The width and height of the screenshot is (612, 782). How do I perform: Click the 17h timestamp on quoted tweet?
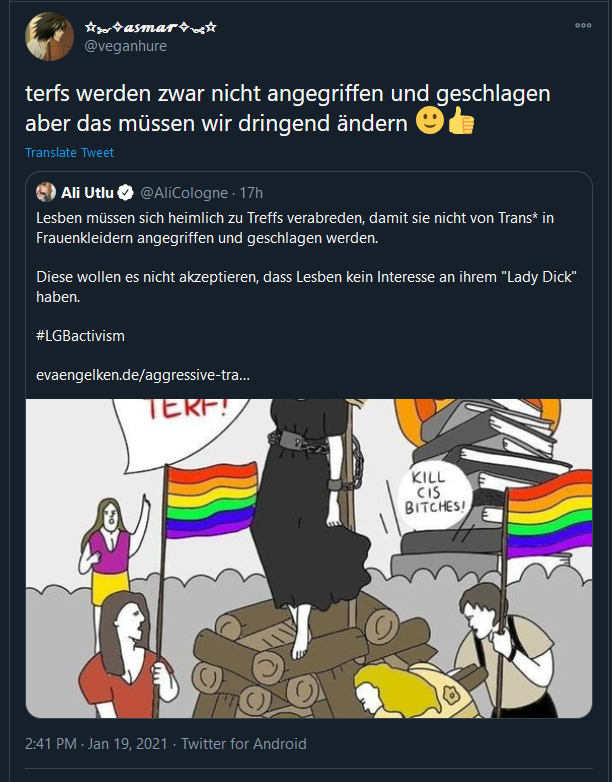click(251, 193)
